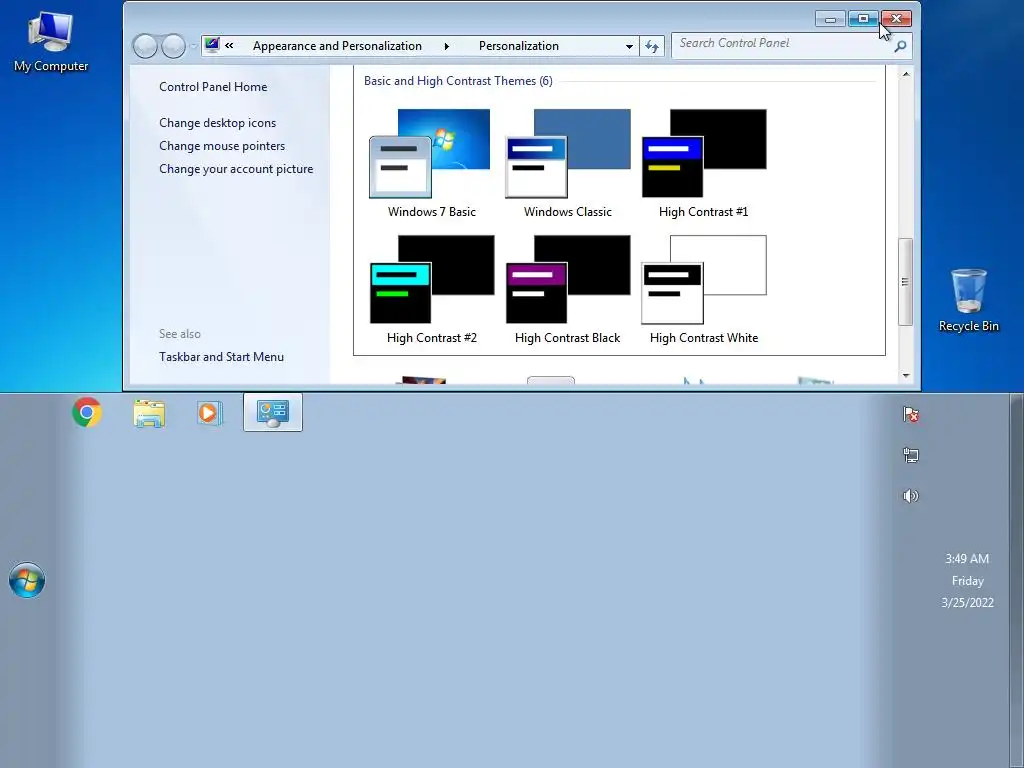The image size is (1024, 768).
Task: Maximize the Personalization window
Action: tap(863, 19)
